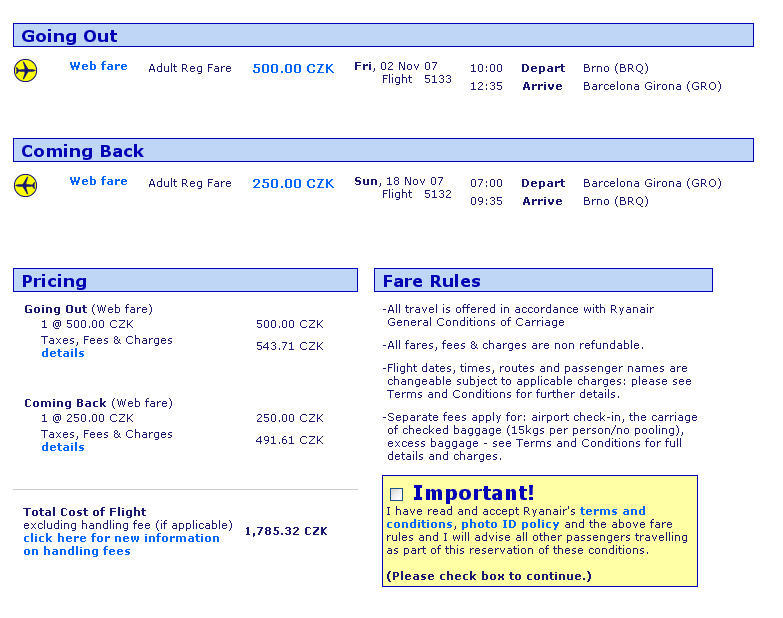This screenshot has height=618, width=783.
Task: Click the Going Out yellow airplane icon
Action: 26,71
